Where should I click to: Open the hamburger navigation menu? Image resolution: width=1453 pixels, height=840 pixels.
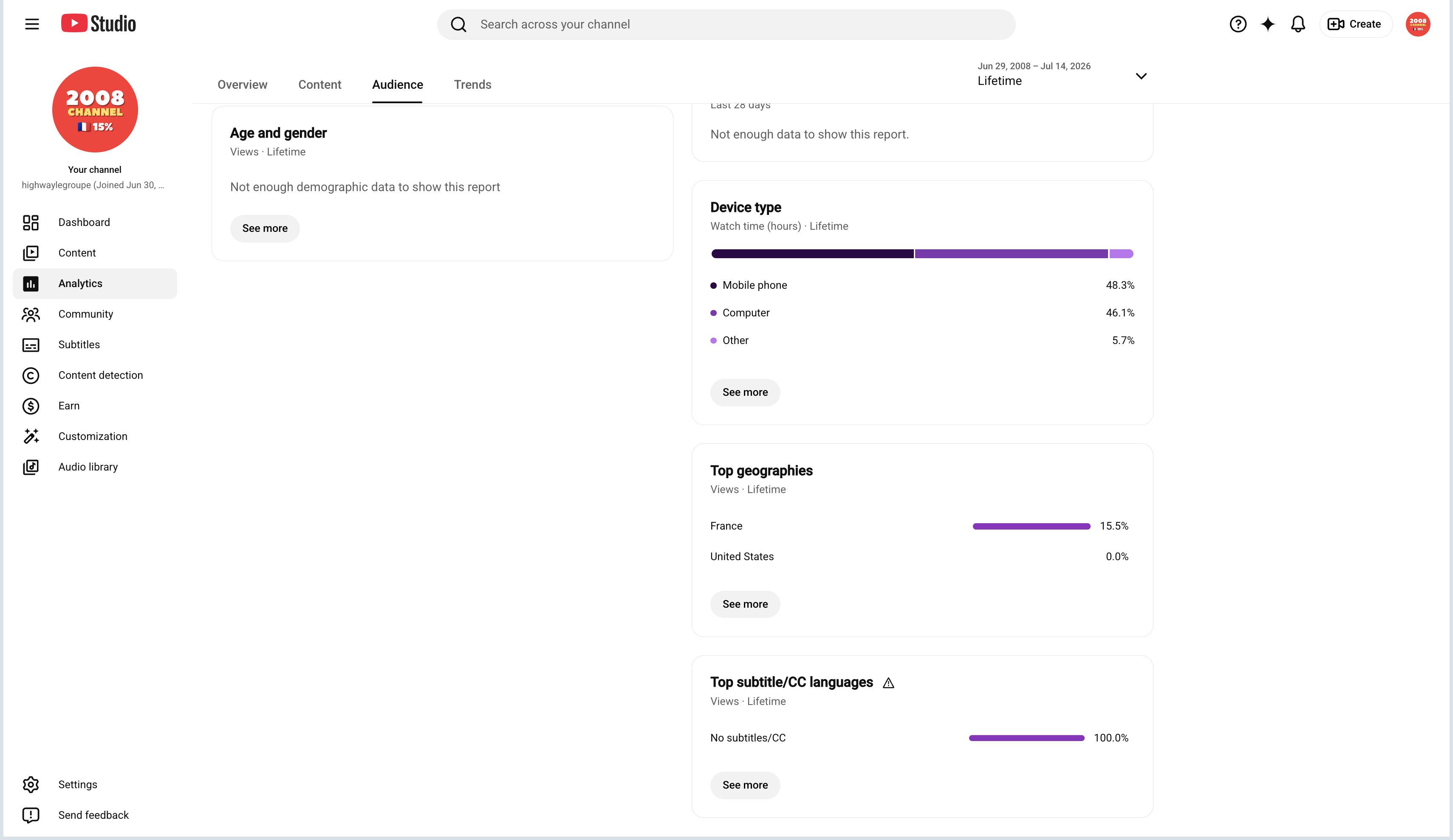pyautogui.click(x=32, y=24)
